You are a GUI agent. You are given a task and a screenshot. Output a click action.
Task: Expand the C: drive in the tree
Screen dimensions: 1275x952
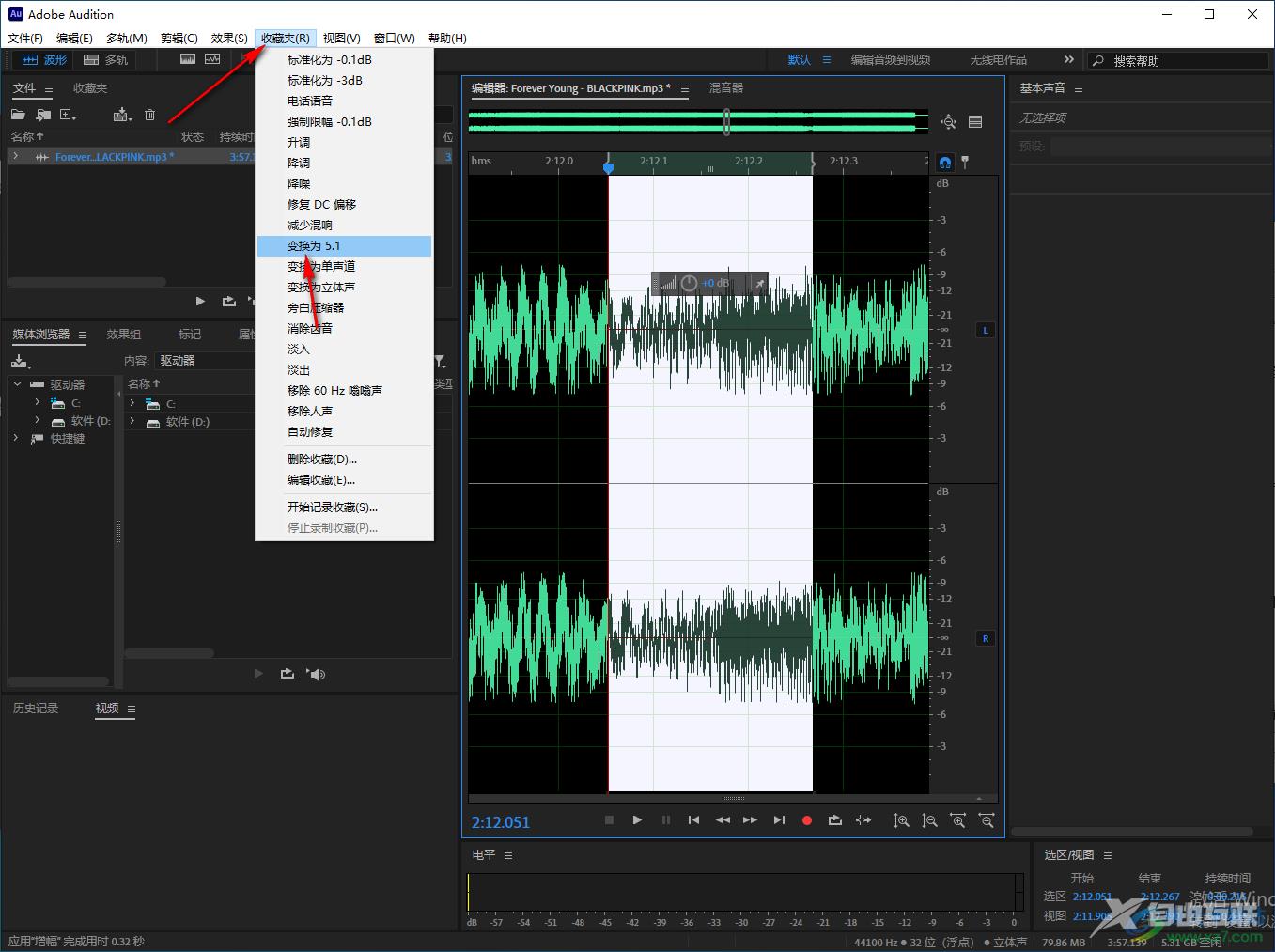pyautogui.click(x=38, y=402)
